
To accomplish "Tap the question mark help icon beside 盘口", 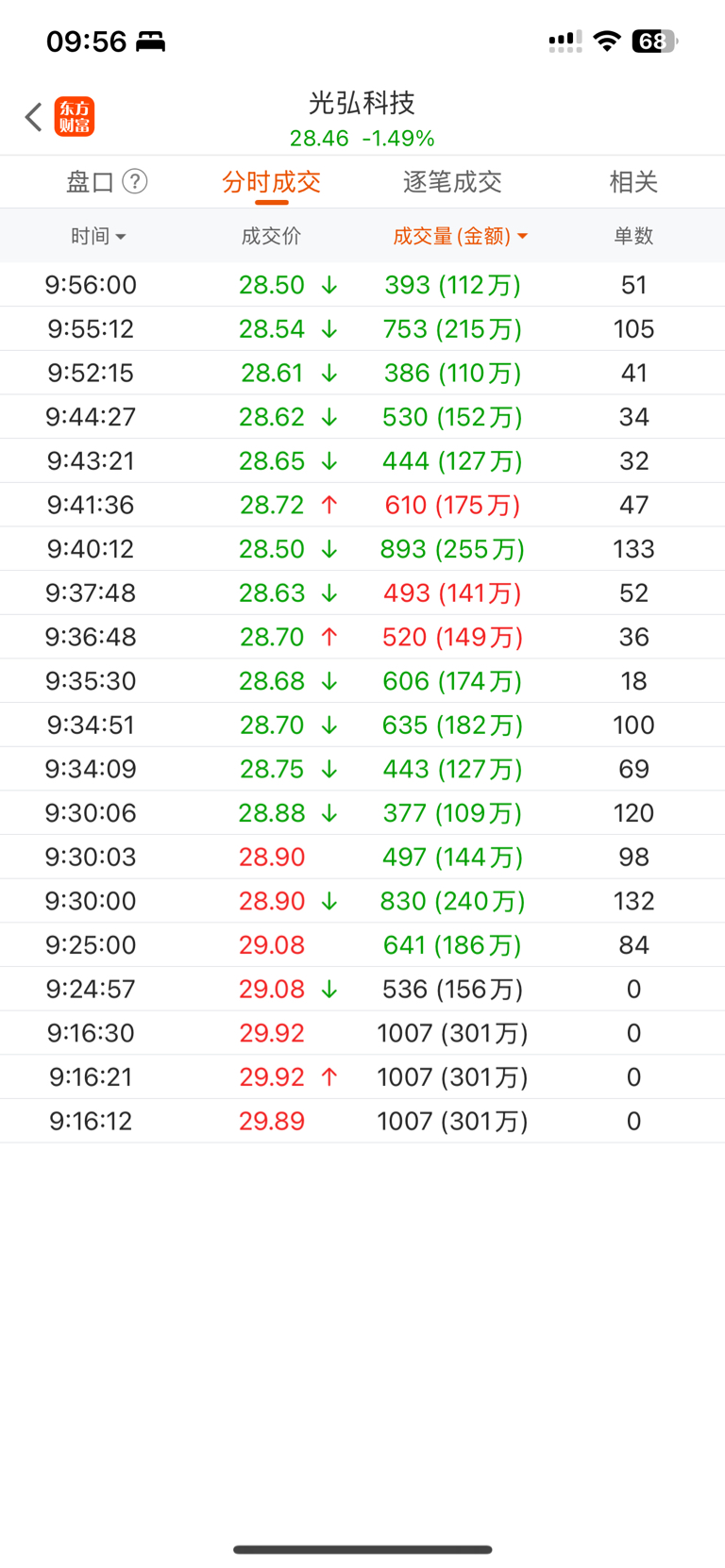I will click(x=135, y=181).
